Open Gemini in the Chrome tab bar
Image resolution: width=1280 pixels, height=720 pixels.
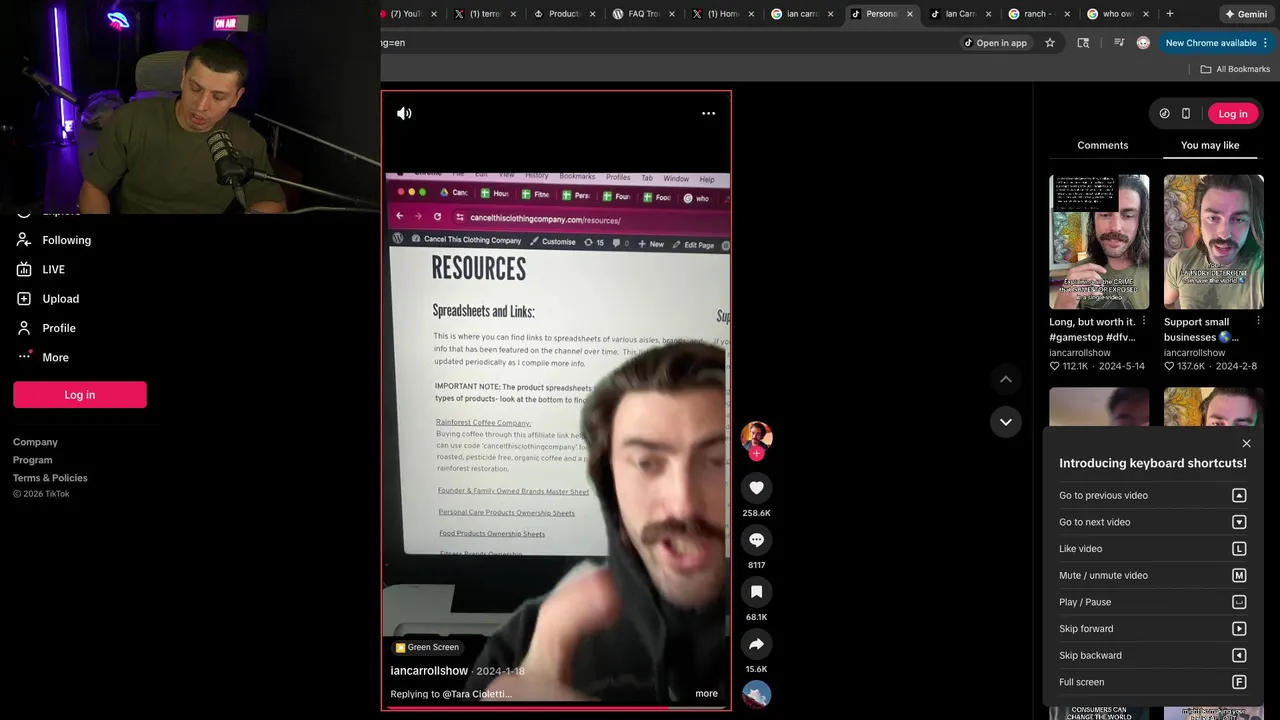click(x=1246, y=14)
